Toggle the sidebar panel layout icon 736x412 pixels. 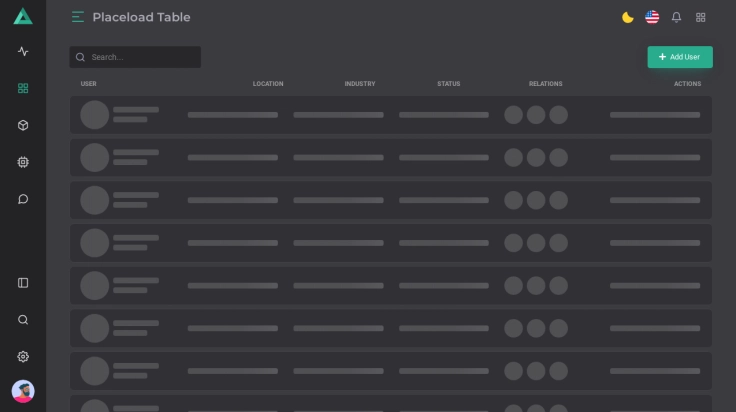(x=23, y=283)
